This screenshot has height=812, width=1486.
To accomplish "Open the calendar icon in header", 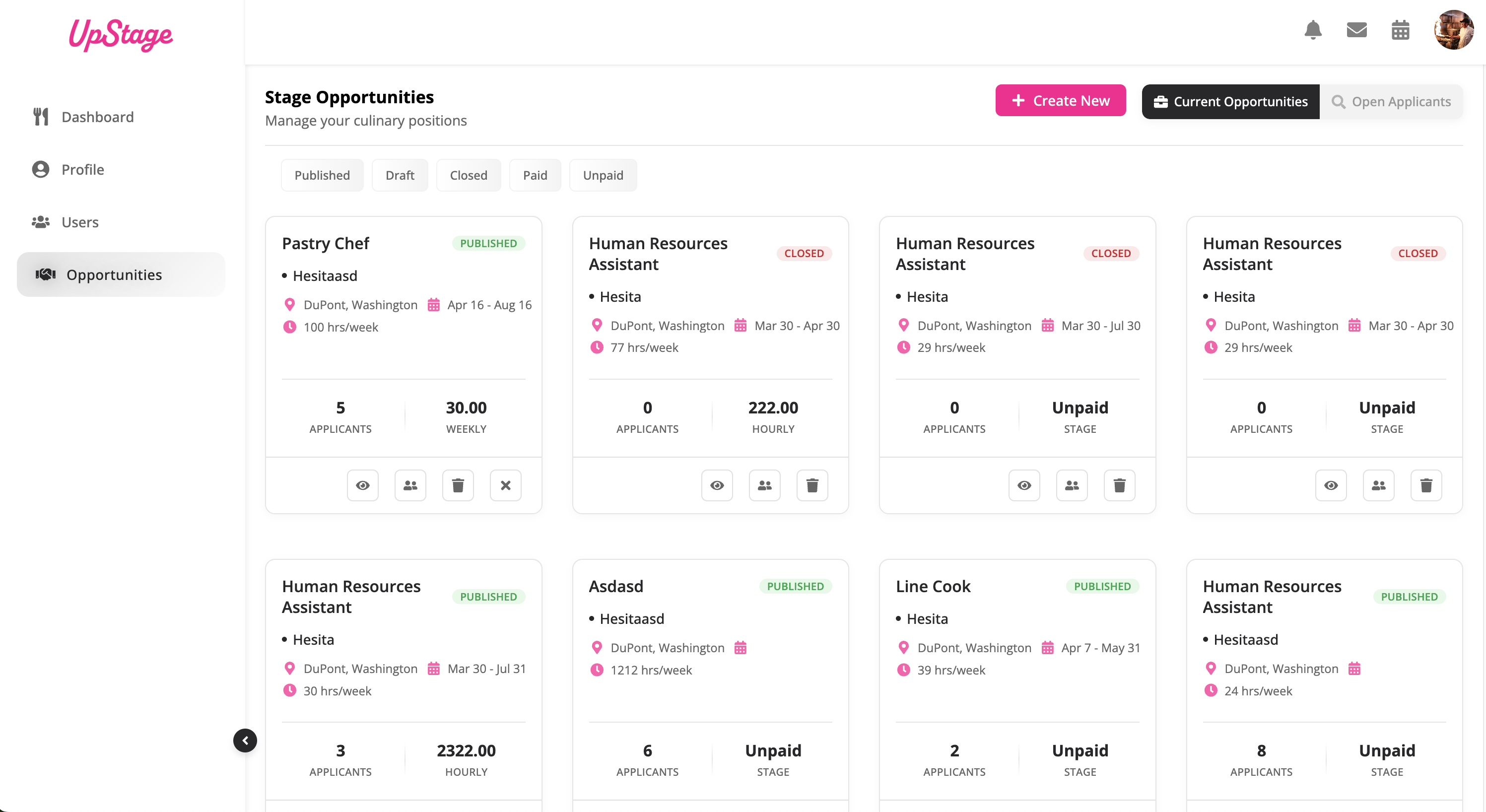I will [x=1400, y=29].
